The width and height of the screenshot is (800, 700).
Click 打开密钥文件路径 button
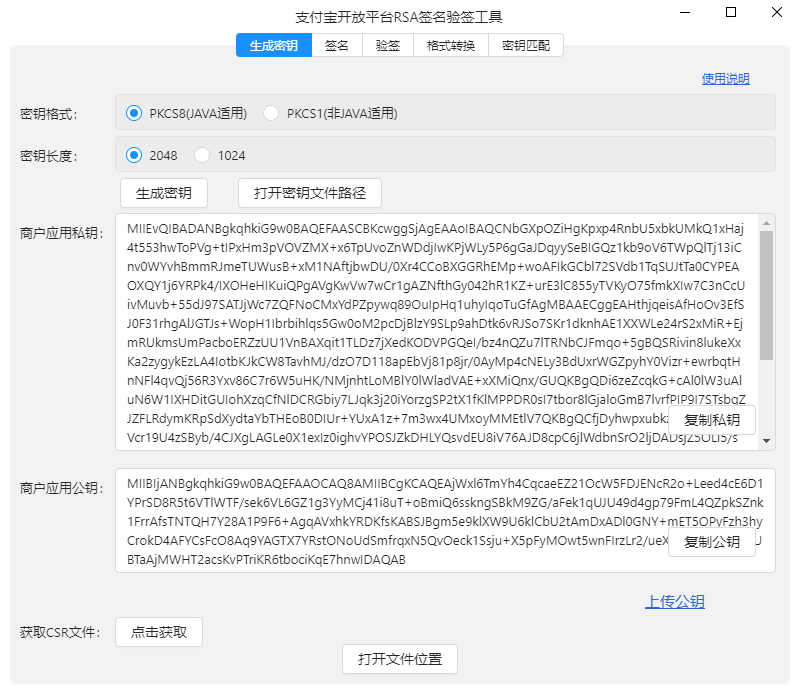click(x=310, y=193)
